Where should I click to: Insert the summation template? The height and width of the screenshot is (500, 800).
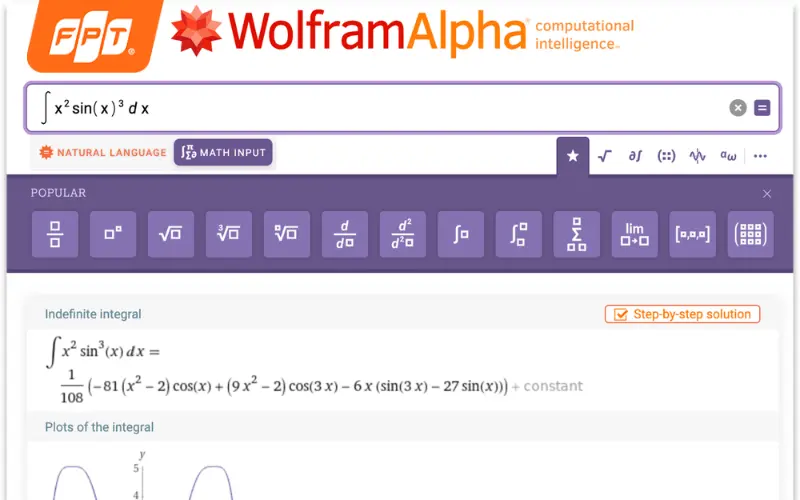pyautogui.click(x=577, y=234)
